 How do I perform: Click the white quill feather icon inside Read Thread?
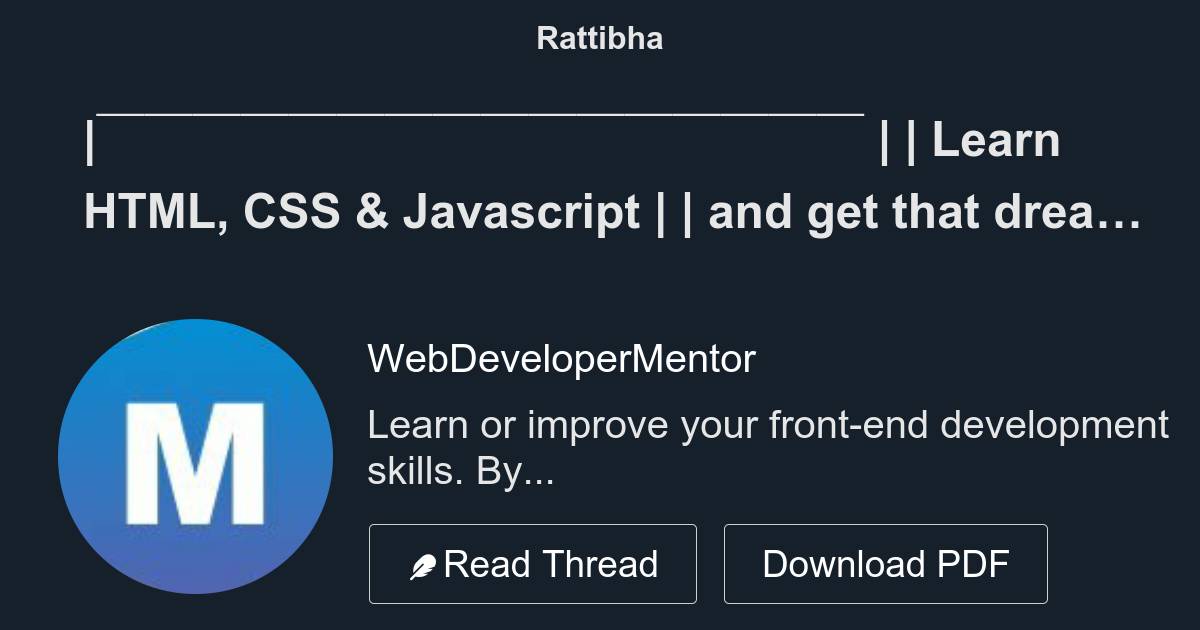coord(424,563)
